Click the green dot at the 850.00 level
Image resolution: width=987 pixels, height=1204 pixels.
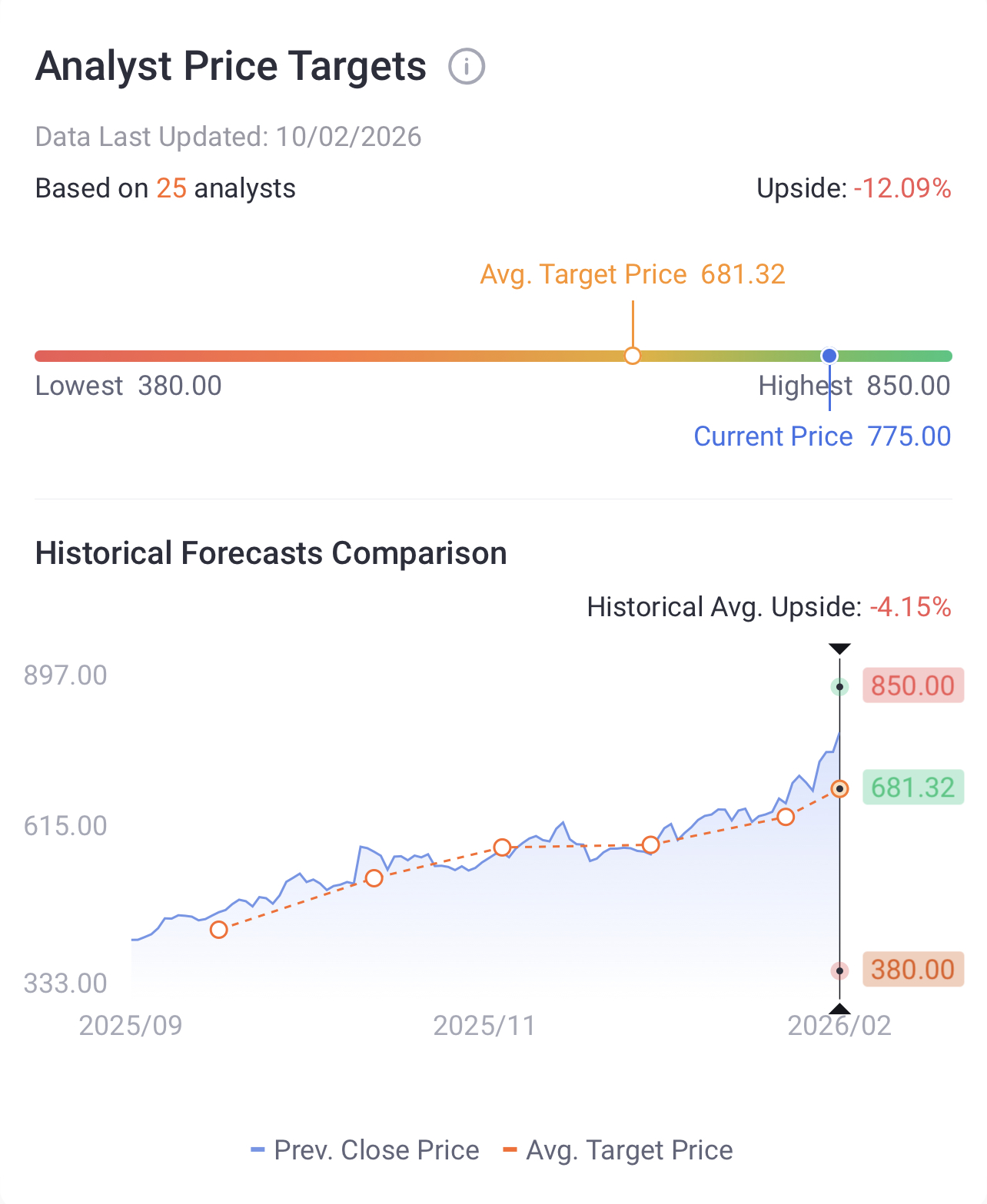tap(840, 687)
